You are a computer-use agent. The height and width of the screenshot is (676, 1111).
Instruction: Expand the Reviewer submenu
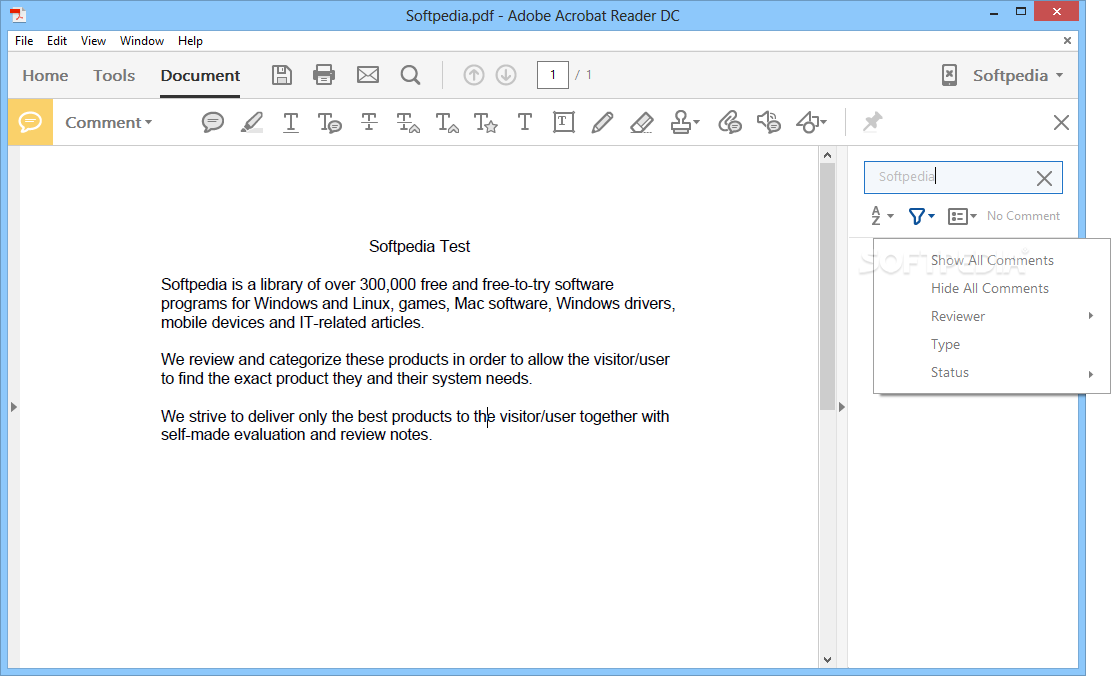click(x=992, y=316)
